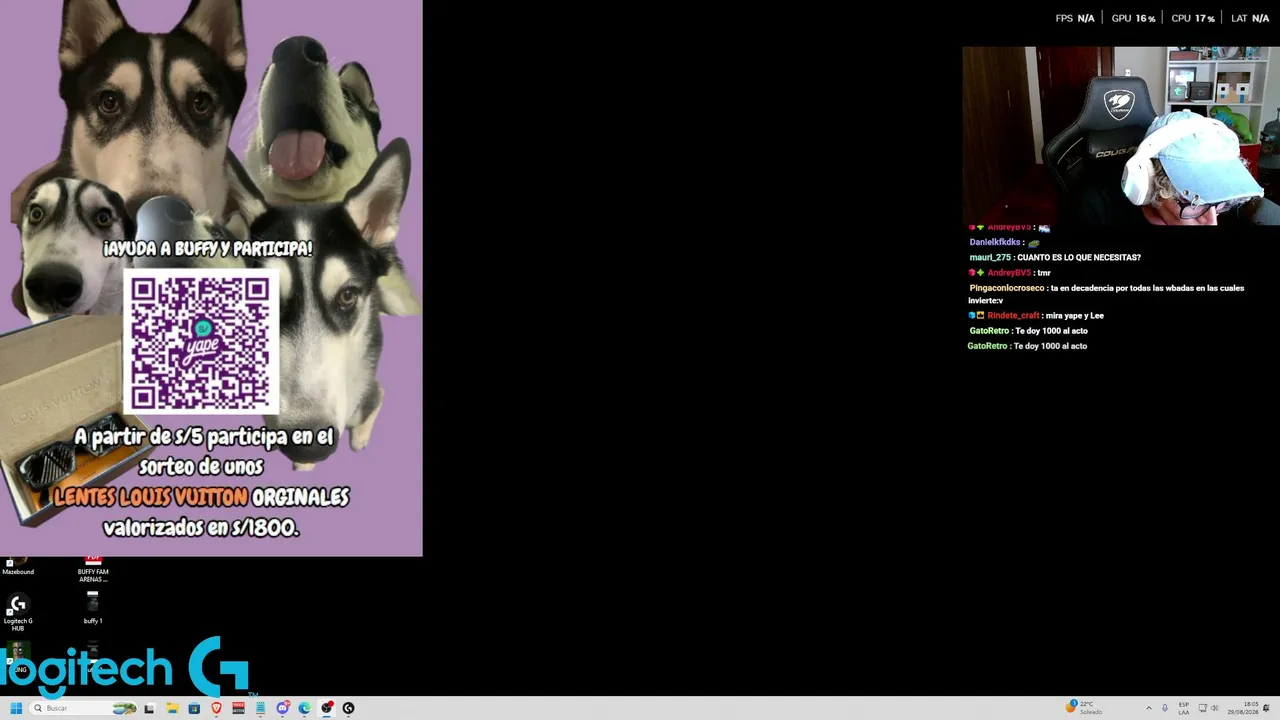
Task: Open the purple chat app with notification badge
Action: [283, 708]
